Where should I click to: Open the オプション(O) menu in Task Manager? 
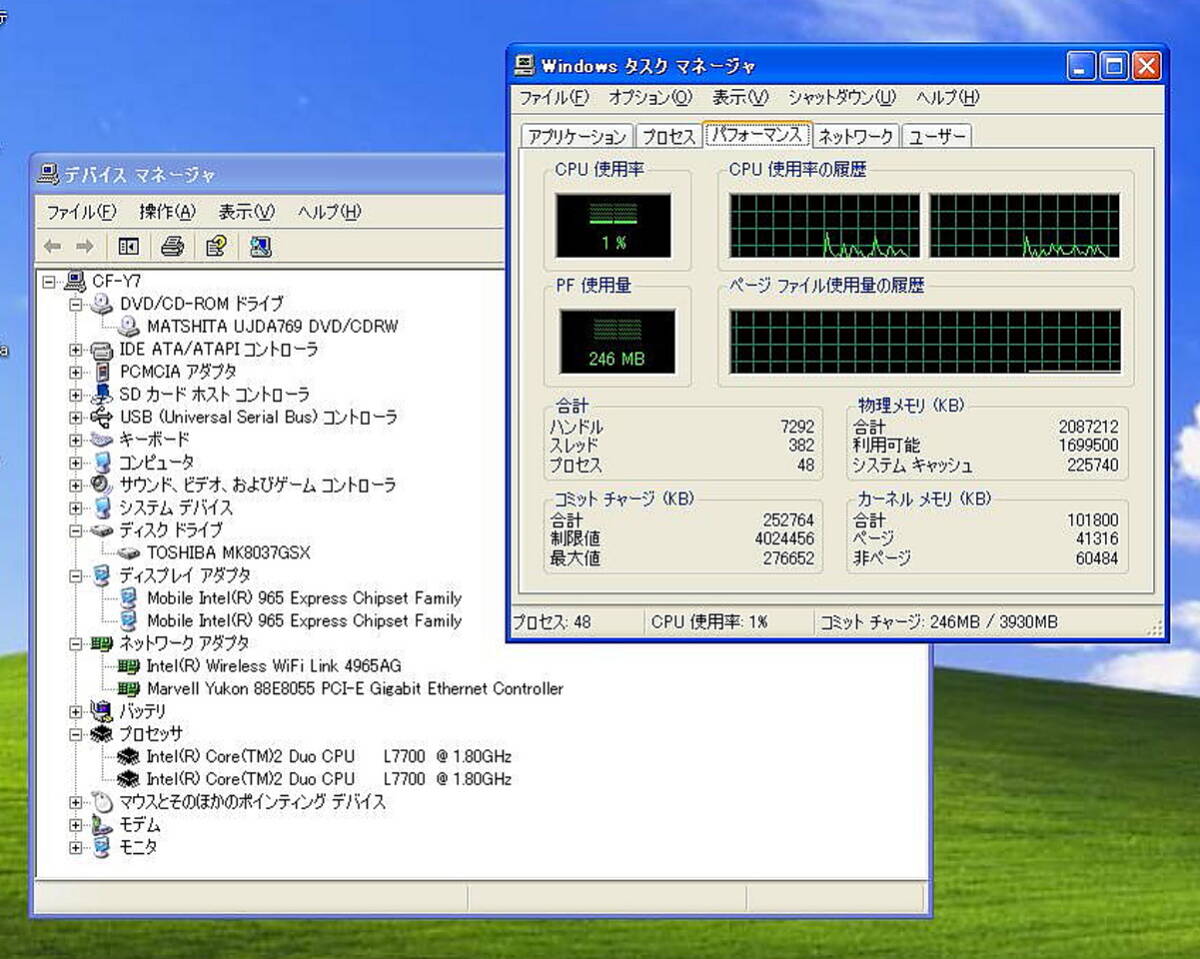coord(650,98)
